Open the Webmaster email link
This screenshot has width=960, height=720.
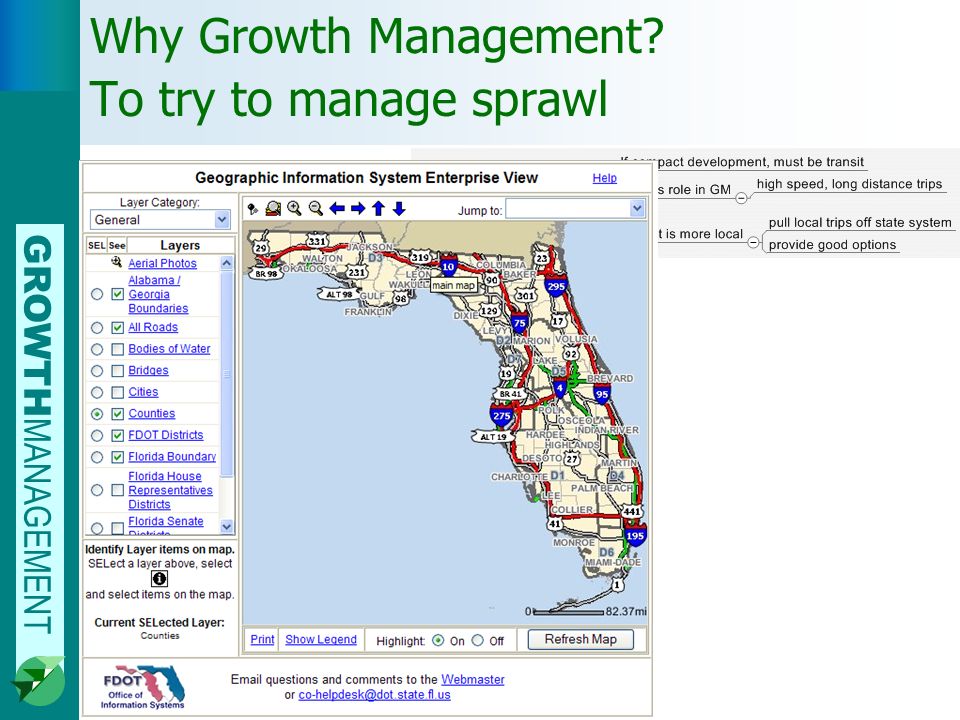[x=473, y=680]
